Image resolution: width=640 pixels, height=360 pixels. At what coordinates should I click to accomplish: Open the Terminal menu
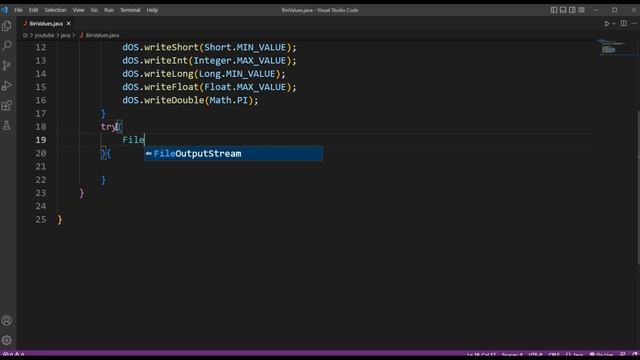coord(130,10)
